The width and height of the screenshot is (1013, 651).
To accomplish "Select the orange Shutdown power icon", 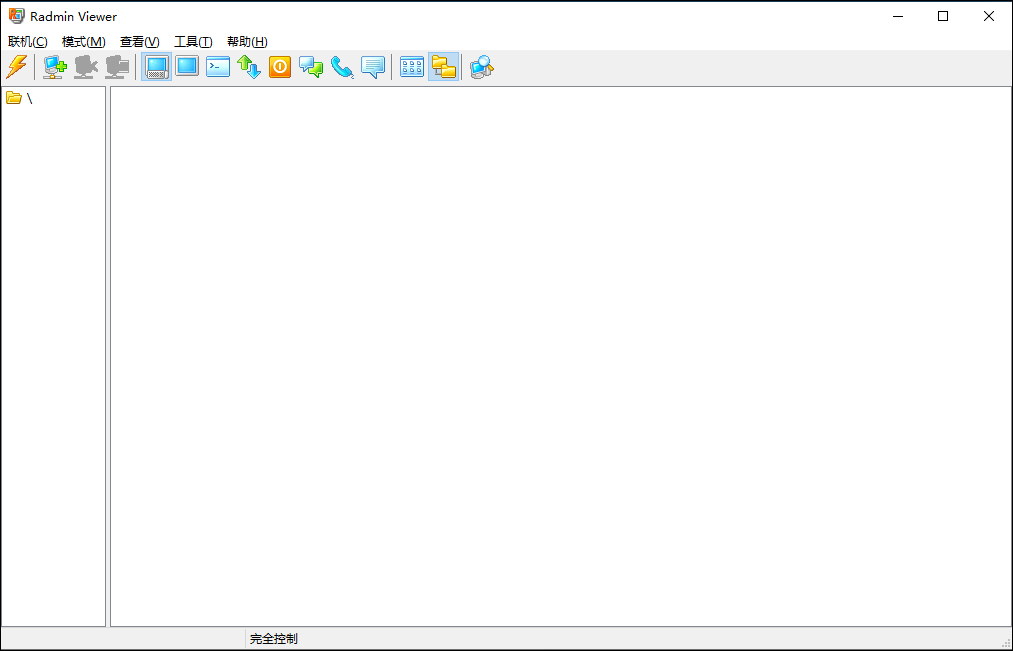I will [280, 67].
